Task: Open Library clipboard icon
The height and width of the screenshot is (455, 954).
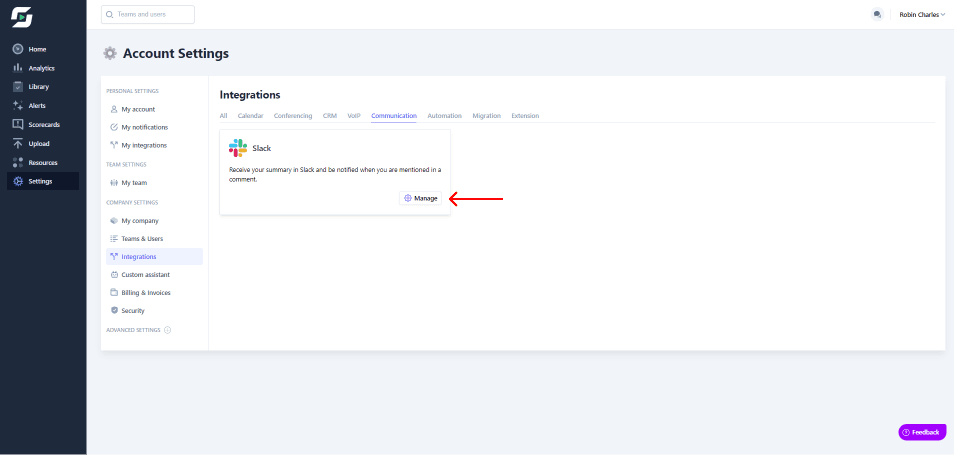Action: click(x=18, y=87)
